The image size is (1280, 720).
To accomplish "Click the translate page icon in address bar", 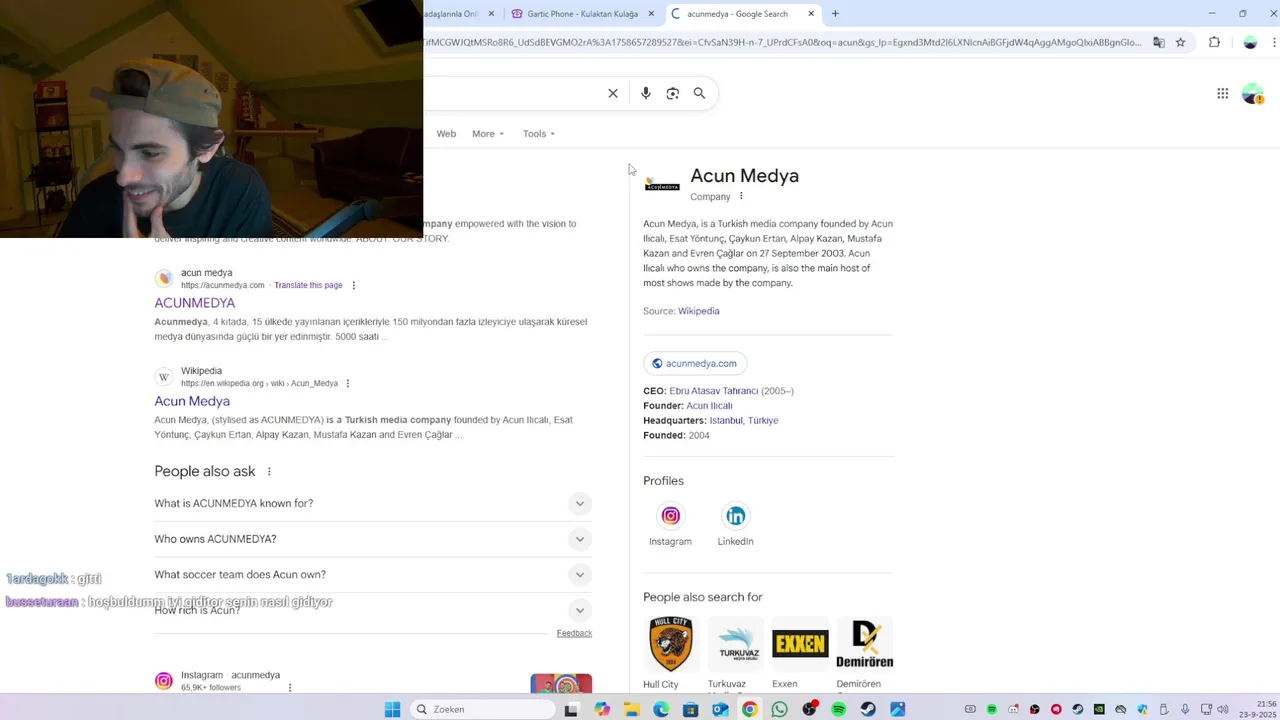I will [x=1159, y=42].
